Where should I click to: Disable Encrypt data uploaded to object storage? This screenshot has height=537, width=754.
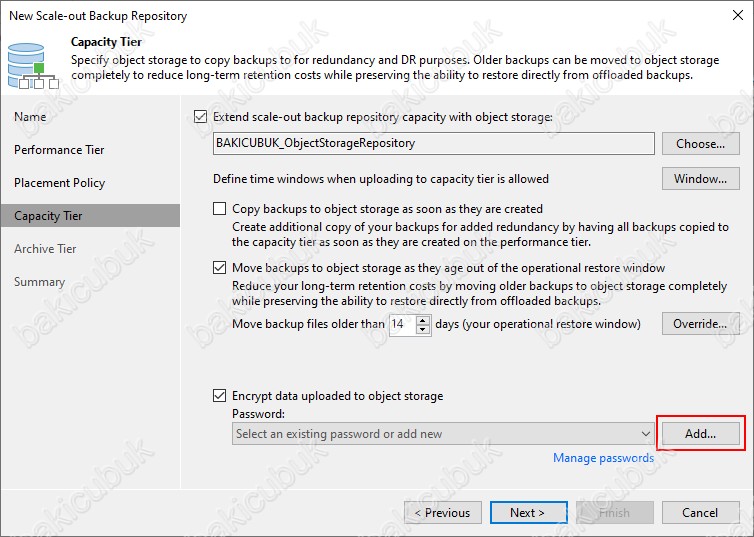click(x=219, y=396)
